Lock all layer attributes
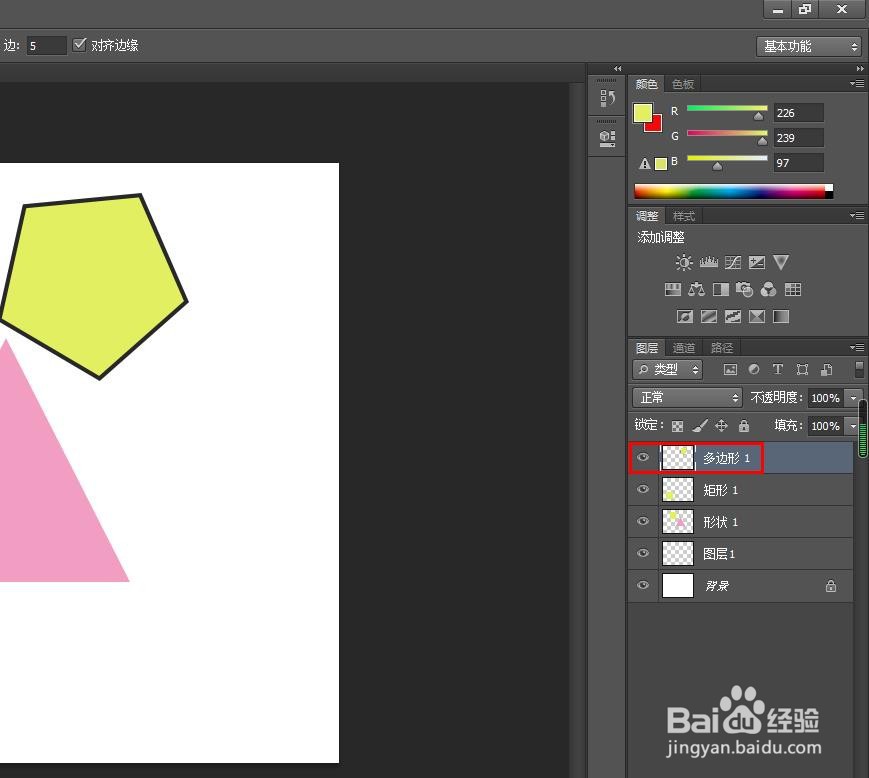Viewport: 869px width, 778px height. [x=744, y=426]
